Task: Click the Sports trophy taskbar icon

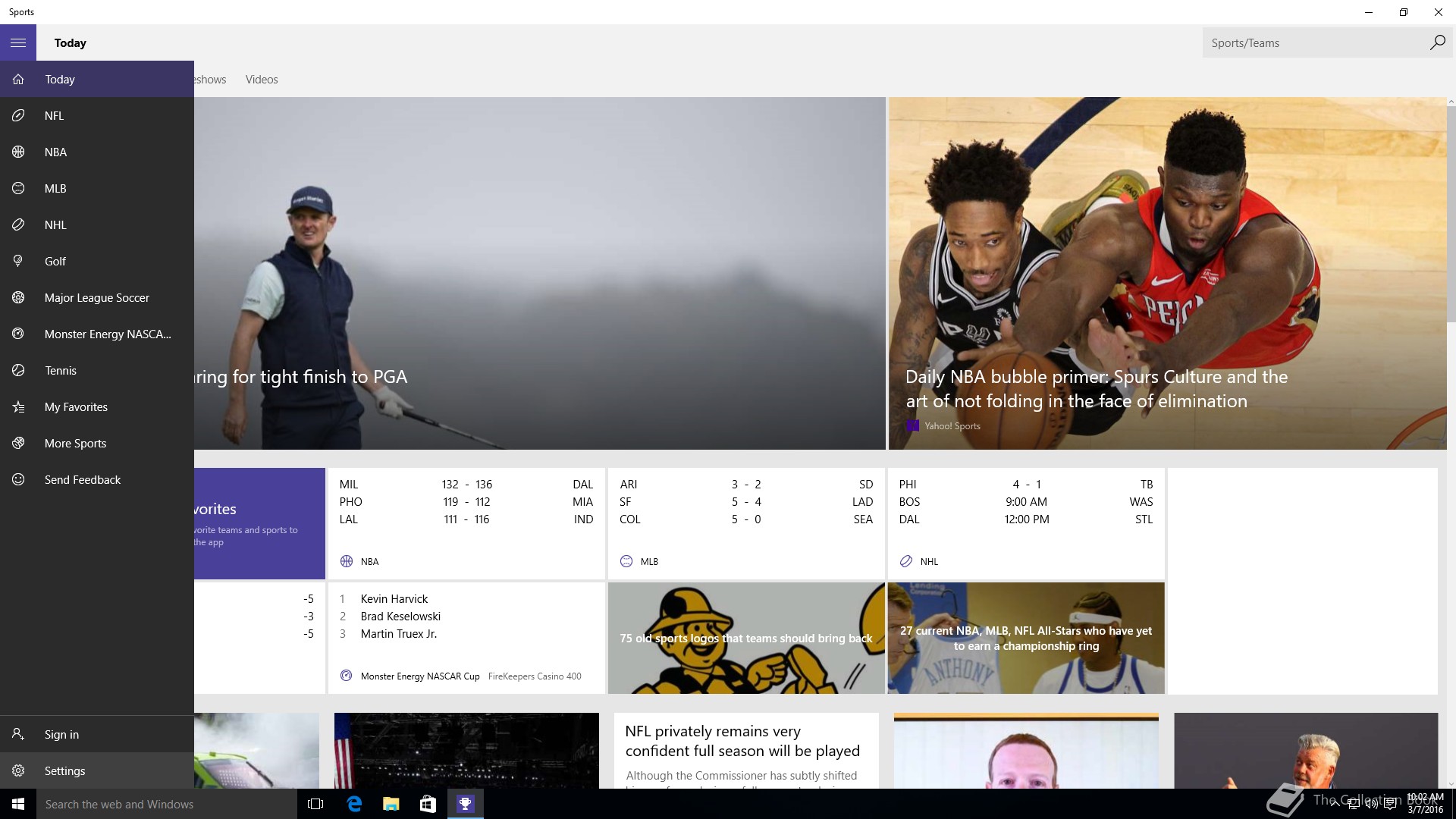Action: [x=465, y=804]
